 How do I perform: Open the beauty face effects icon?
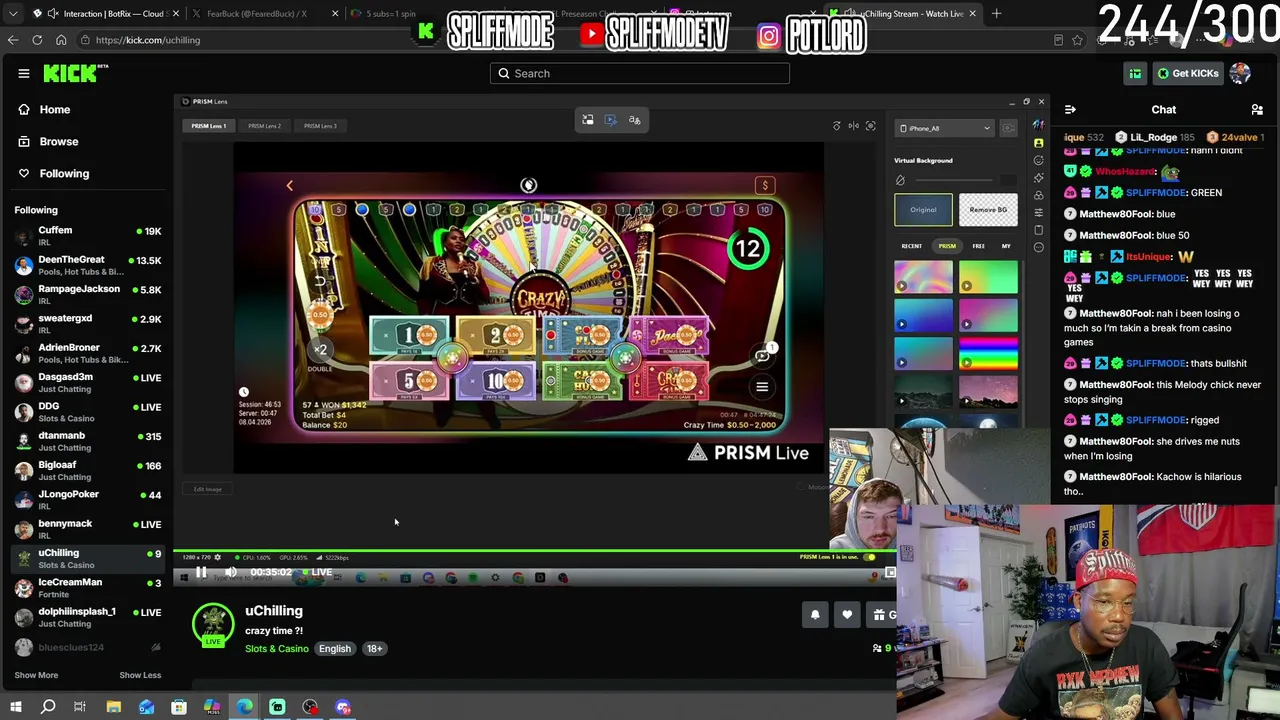pos(1038,161)
